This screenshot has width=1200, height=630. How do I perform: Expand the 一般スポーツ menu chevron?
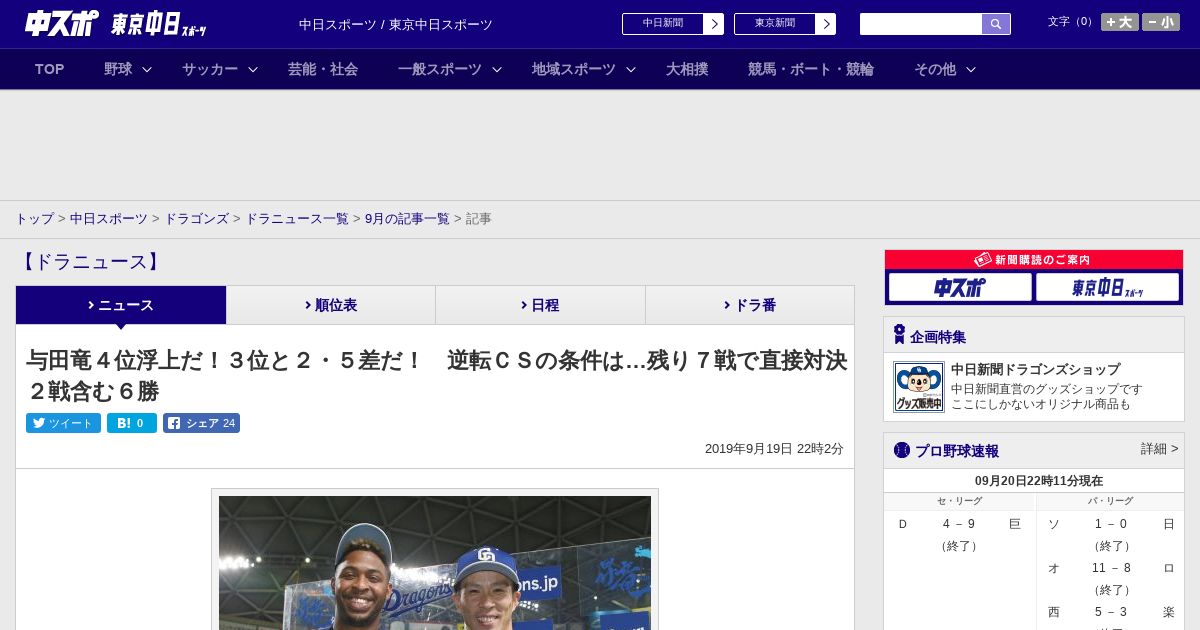497,70
